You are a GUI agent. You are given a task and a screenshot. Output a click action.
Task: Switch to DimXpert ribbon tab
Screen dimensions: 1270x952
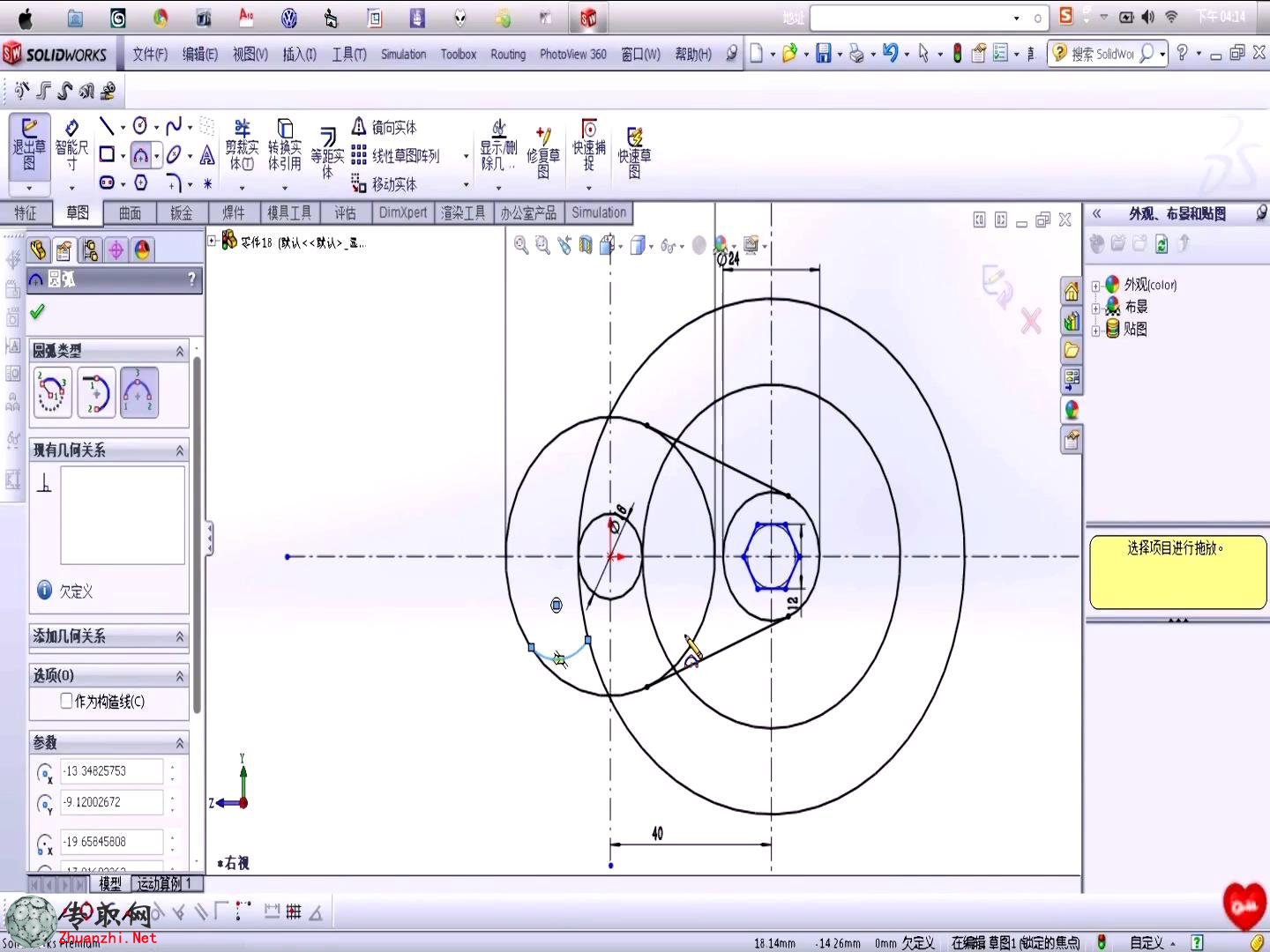403,212
